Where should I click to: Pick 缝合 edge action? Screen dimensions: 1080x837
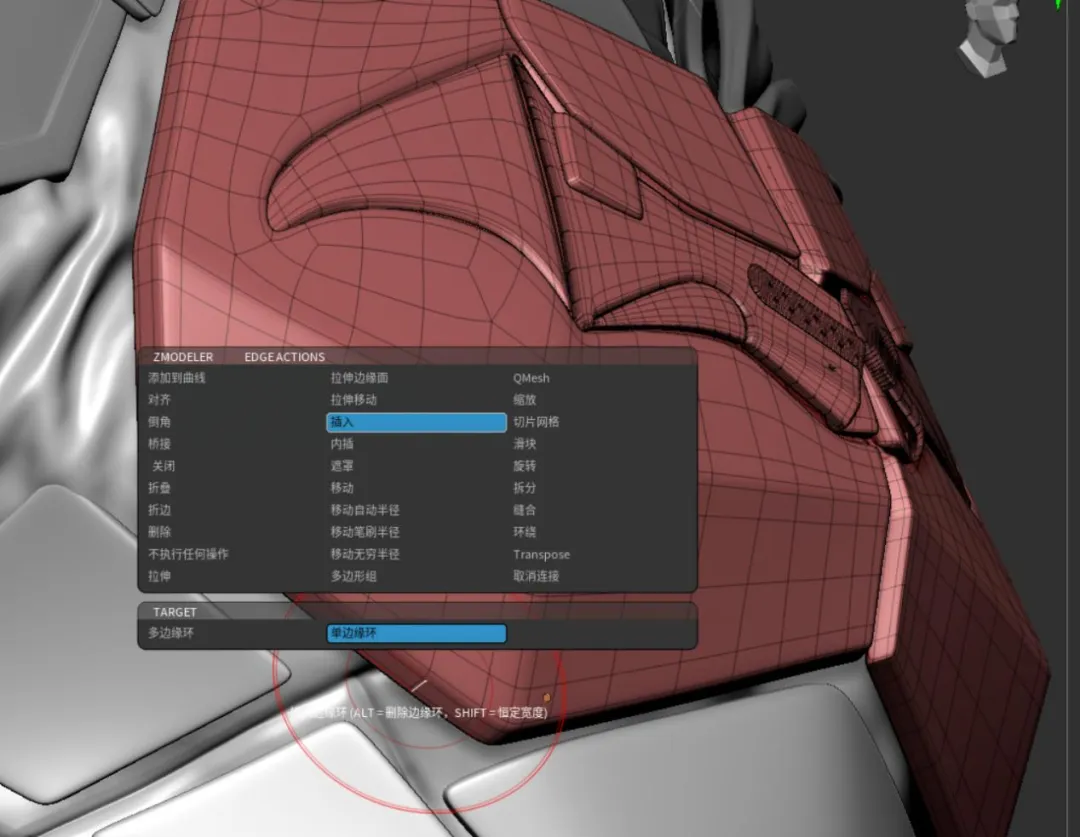tap(524, 510)
